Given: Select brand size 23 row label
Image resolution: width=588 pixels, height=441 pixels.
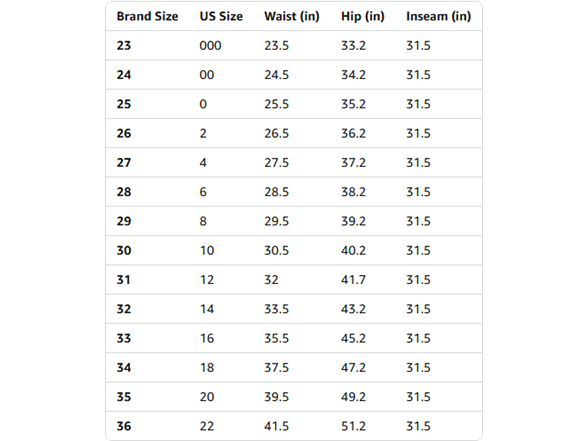Looking at the screenshot, I should point(124,45).
